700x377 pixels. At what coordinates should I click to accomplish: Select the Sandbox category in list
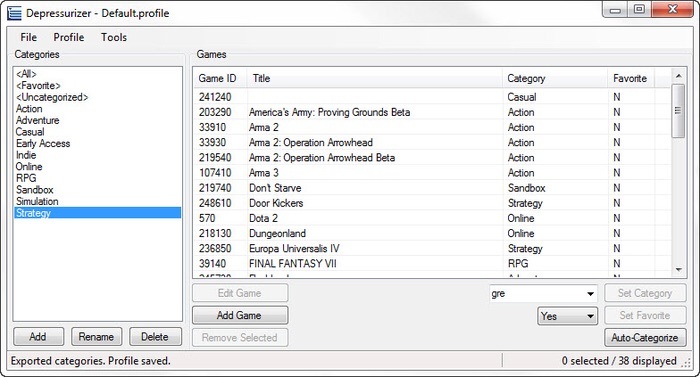pos(97,190)
